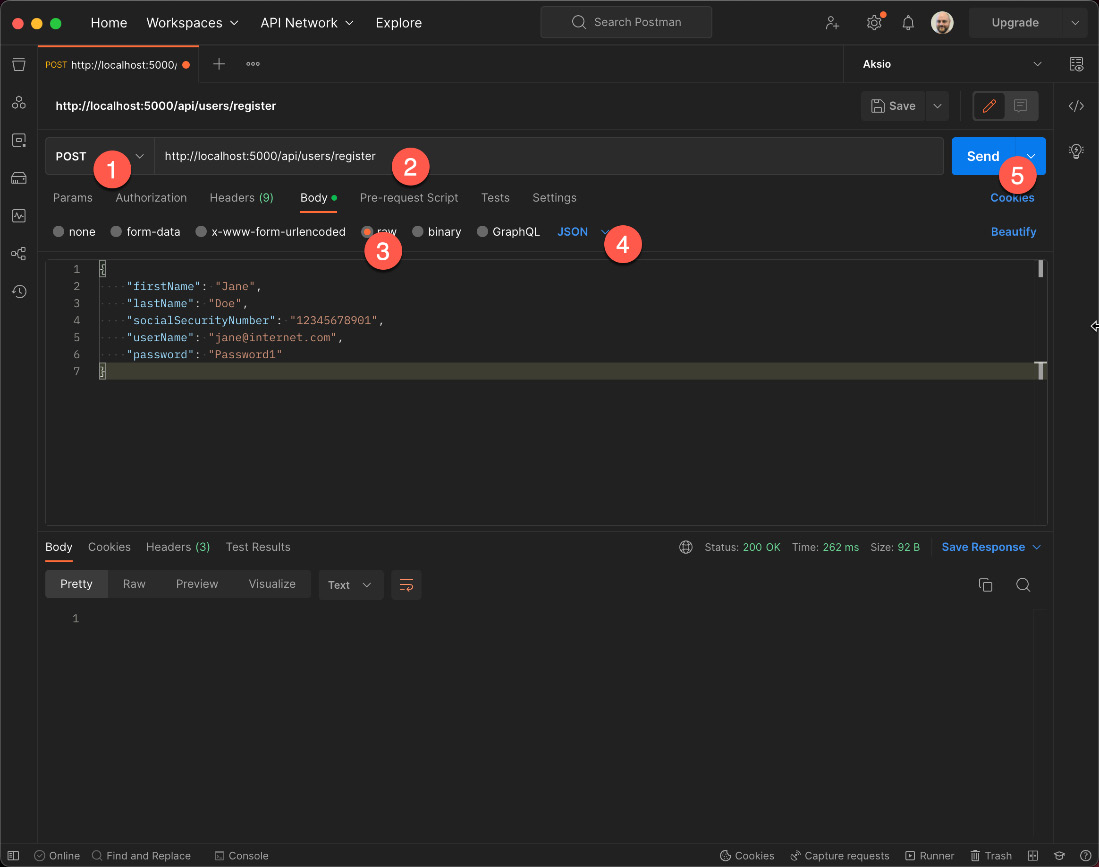The width and height of the screenshot is (1099, 867).
Task: Toggle two-pane view in status bar
Action: (1033, 856)
